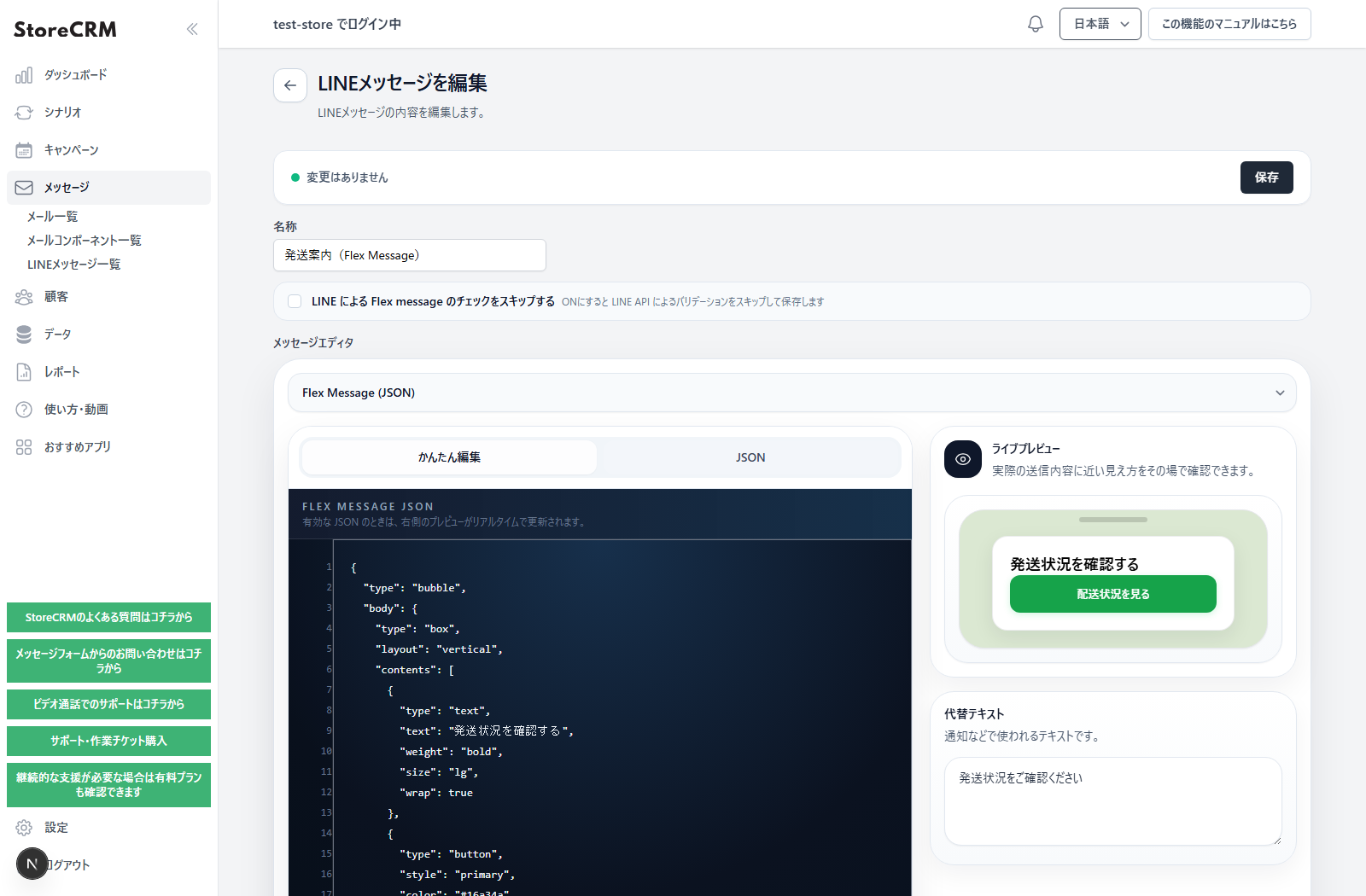Click the 保存 save button
The image size is (1366, 896).
(x=1267, y=177)
